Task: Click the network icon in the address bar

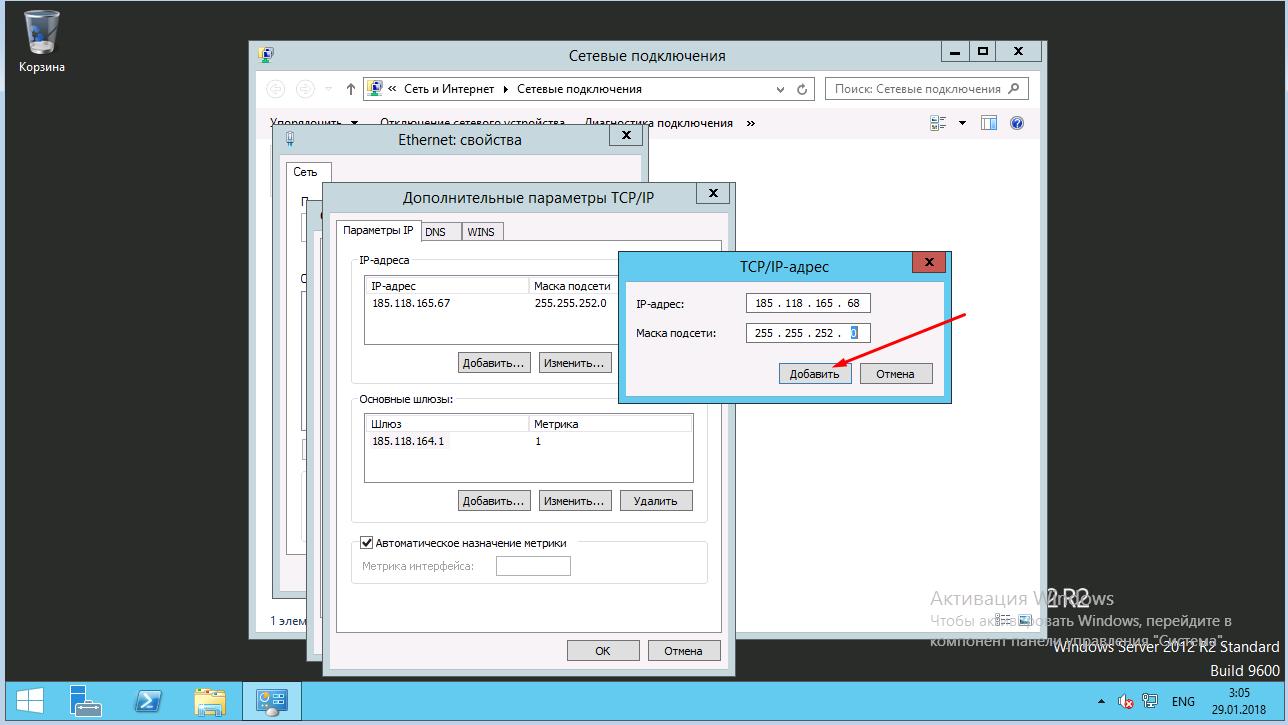Action: [x=375, y=89]
